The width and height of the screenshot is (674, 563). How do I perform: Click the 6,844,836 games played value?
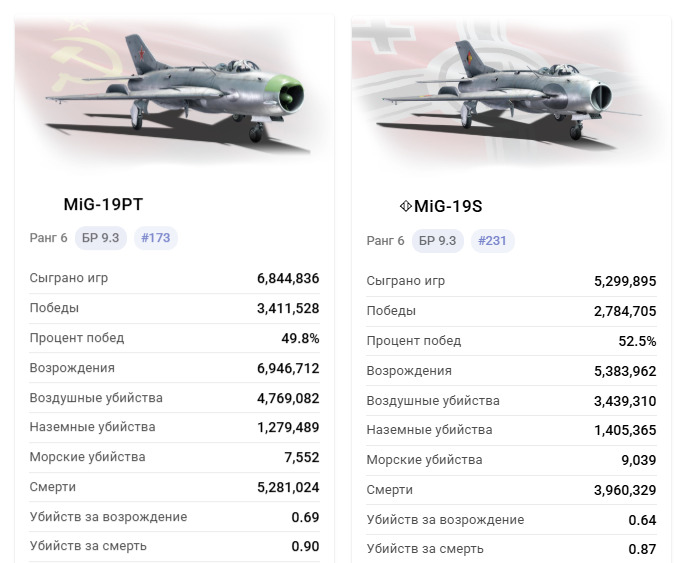[x=288, y=278]
